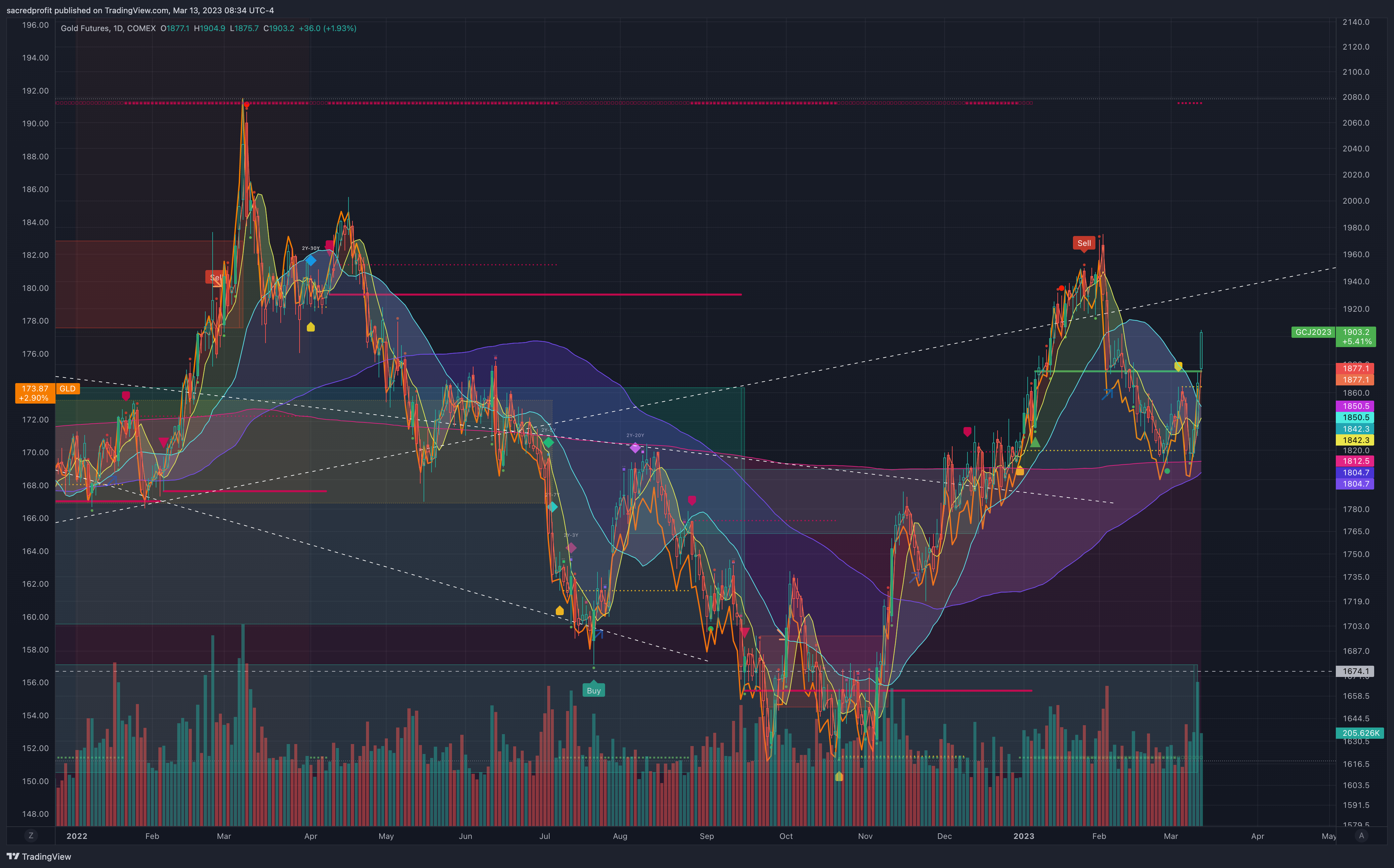Click the 196.00 label on left price axis

tap(35, 25)
